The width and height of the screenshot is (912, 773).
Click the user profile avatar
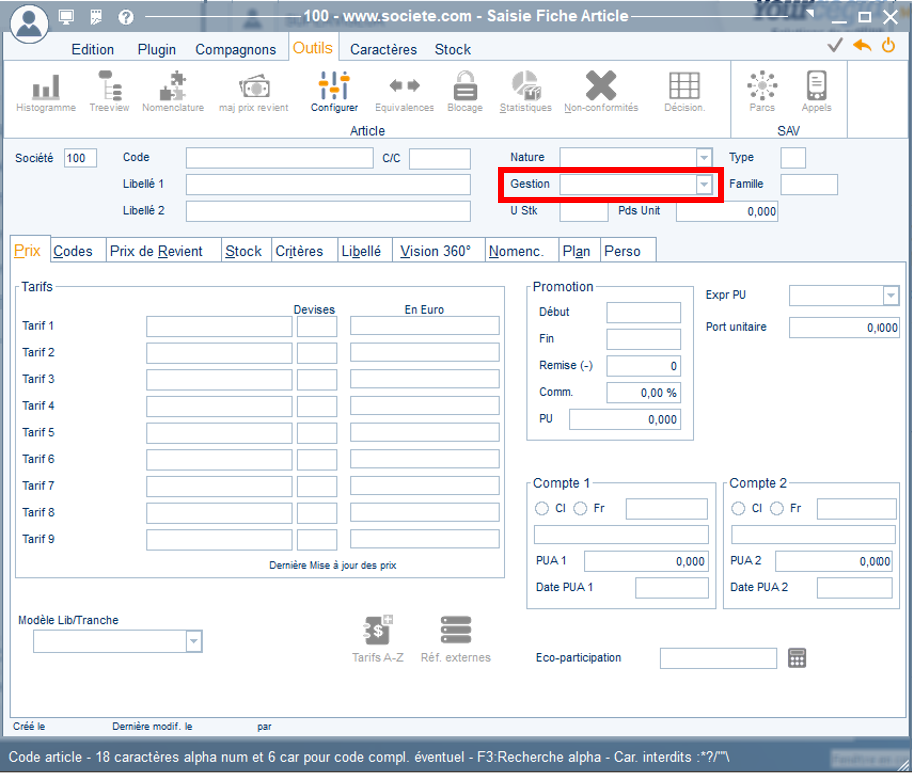29,23
